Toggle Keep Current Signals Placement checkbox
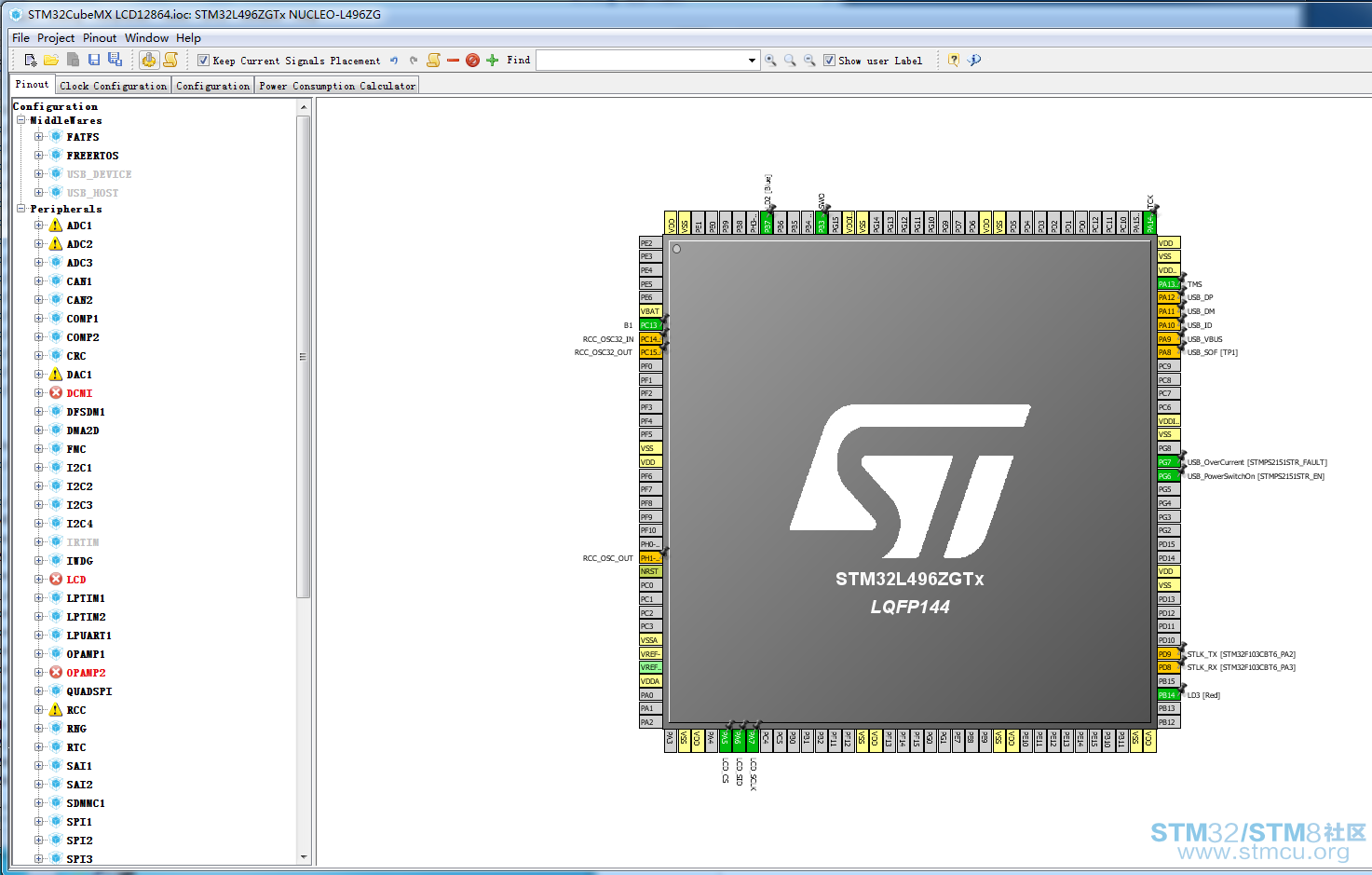 pyautogui.click(x=203, y=61)
